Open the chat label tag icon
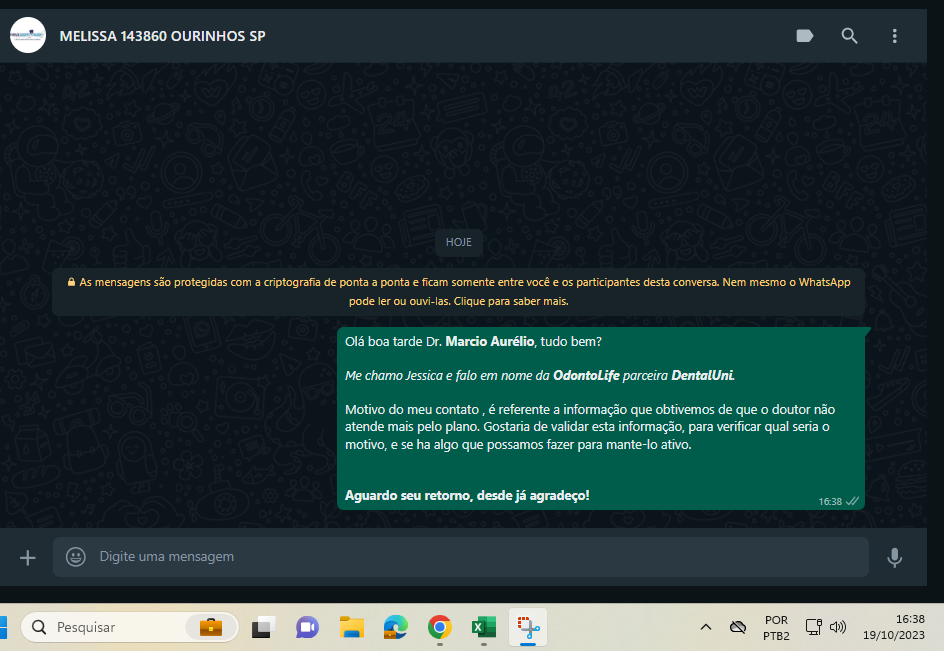Image resolution: width=944 pixels, height=651 pixels. (x=804, y=36)
